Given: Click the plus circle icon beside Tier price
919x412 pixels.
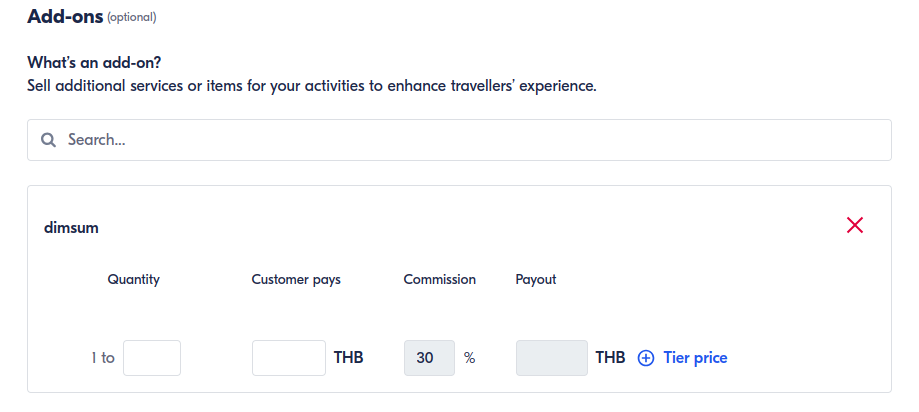Looking at the screenshot, I should pyautogui.click(x=646, y=358).
